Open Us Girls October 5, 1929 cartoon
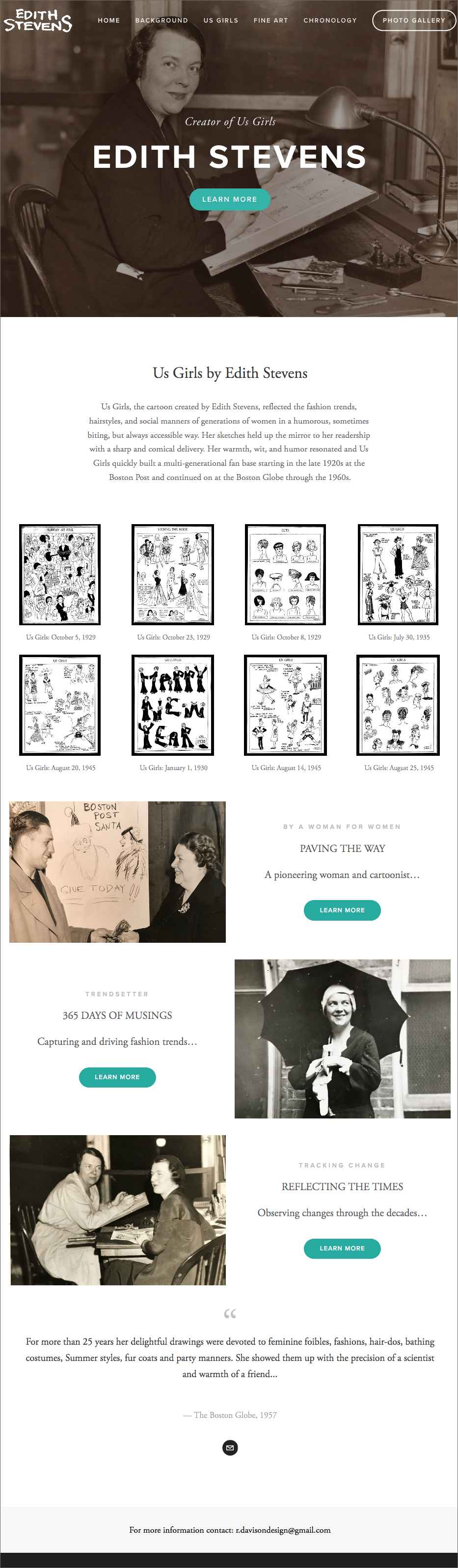The image size is (458, 1568). point(60,574)
